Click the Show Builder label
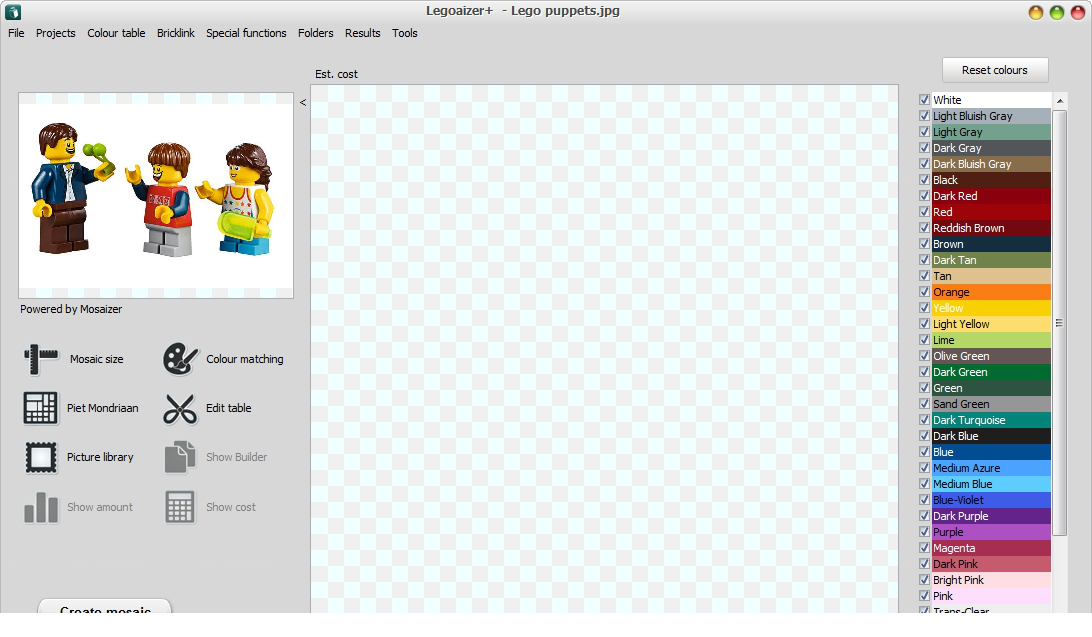Image resolution: width=1092 pixels, height=637 pixels. 236,457
